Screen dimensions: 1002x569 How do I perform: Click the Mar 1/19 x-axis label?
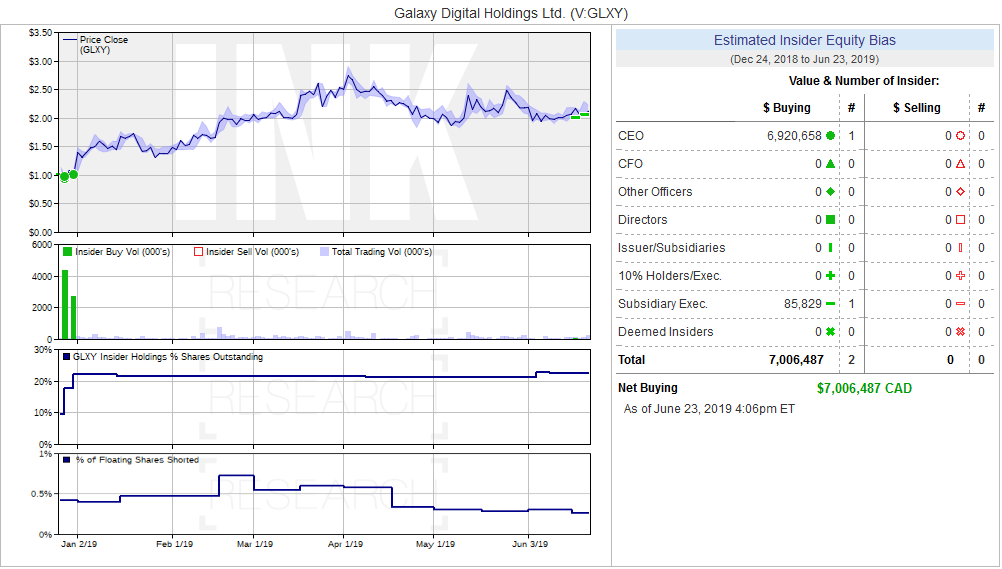coord(254,544)
